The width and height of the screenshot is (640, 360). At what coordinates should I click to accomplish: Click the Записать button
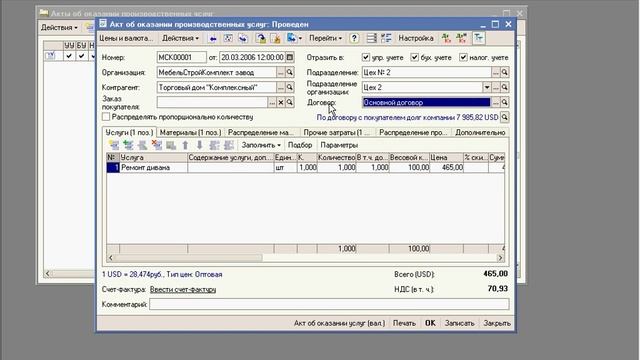coord(460,323)
